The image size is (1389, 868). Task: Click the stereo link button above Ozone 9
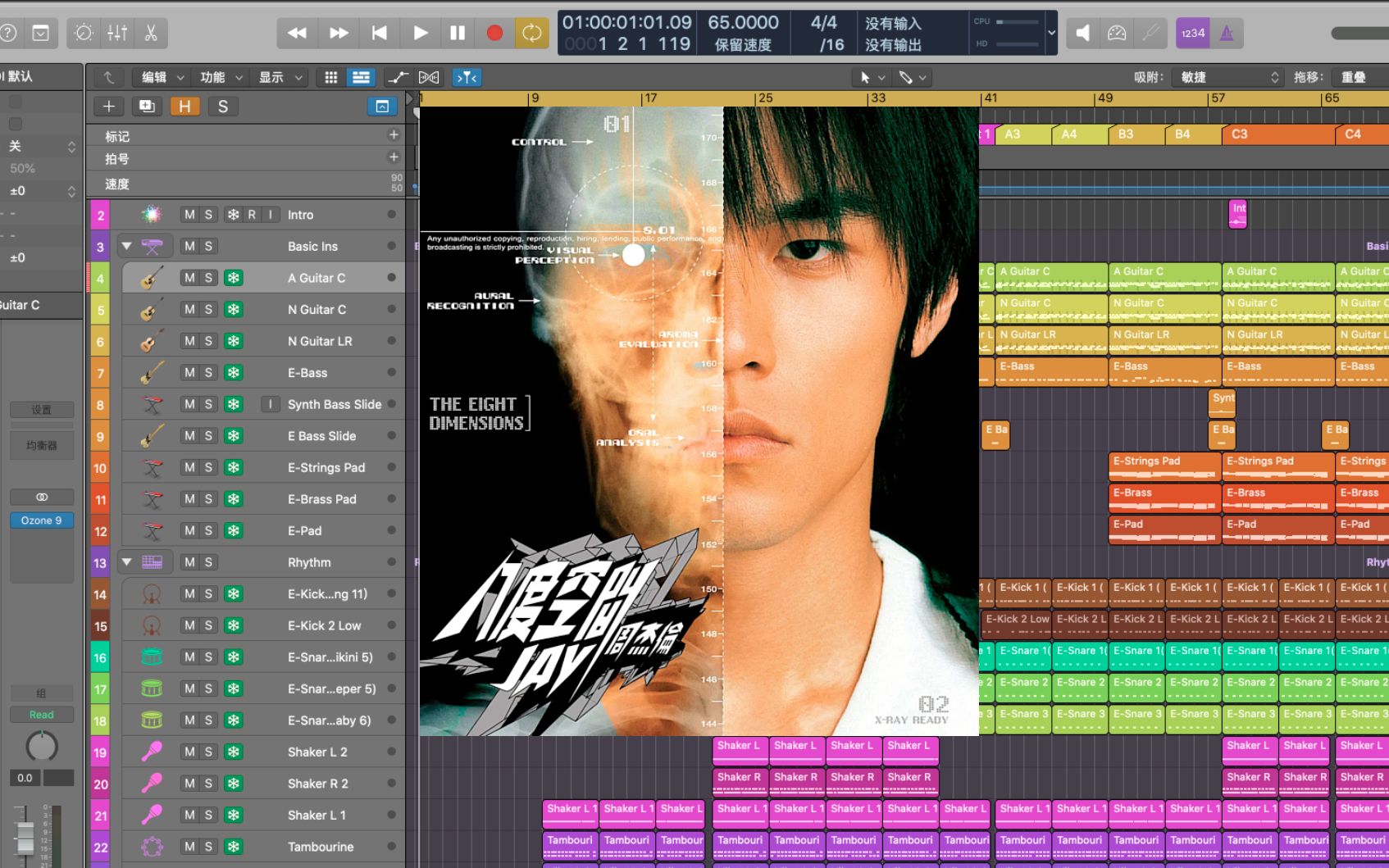[x=42, y=497]
